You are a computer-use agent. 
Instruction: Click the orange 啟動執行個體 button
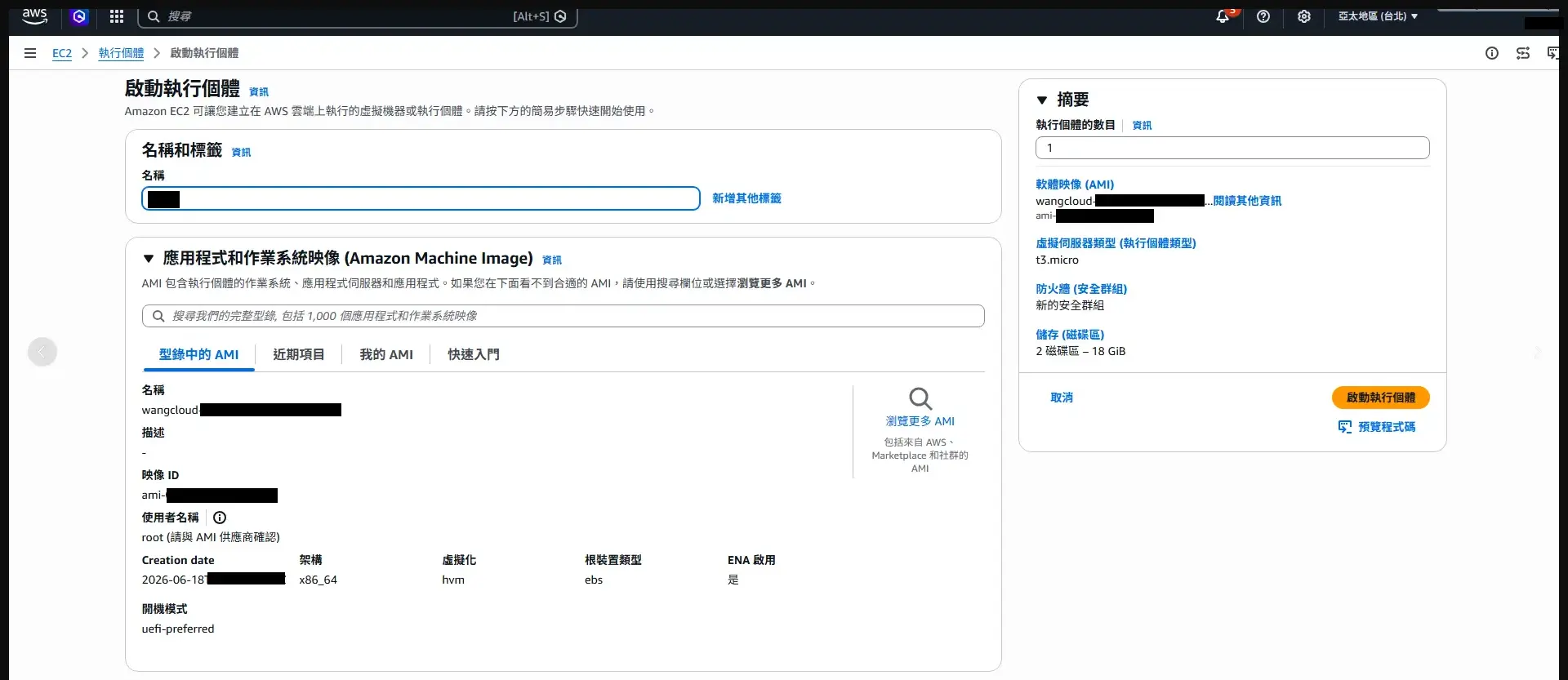[1381, 398]
